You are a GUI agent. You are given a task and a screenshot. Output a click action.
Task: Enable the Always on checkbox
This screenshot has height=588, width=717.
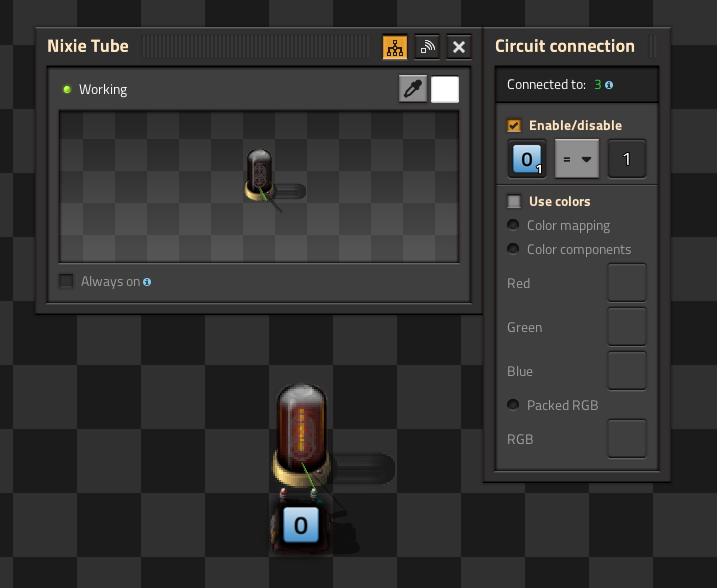tap(66, 281)
